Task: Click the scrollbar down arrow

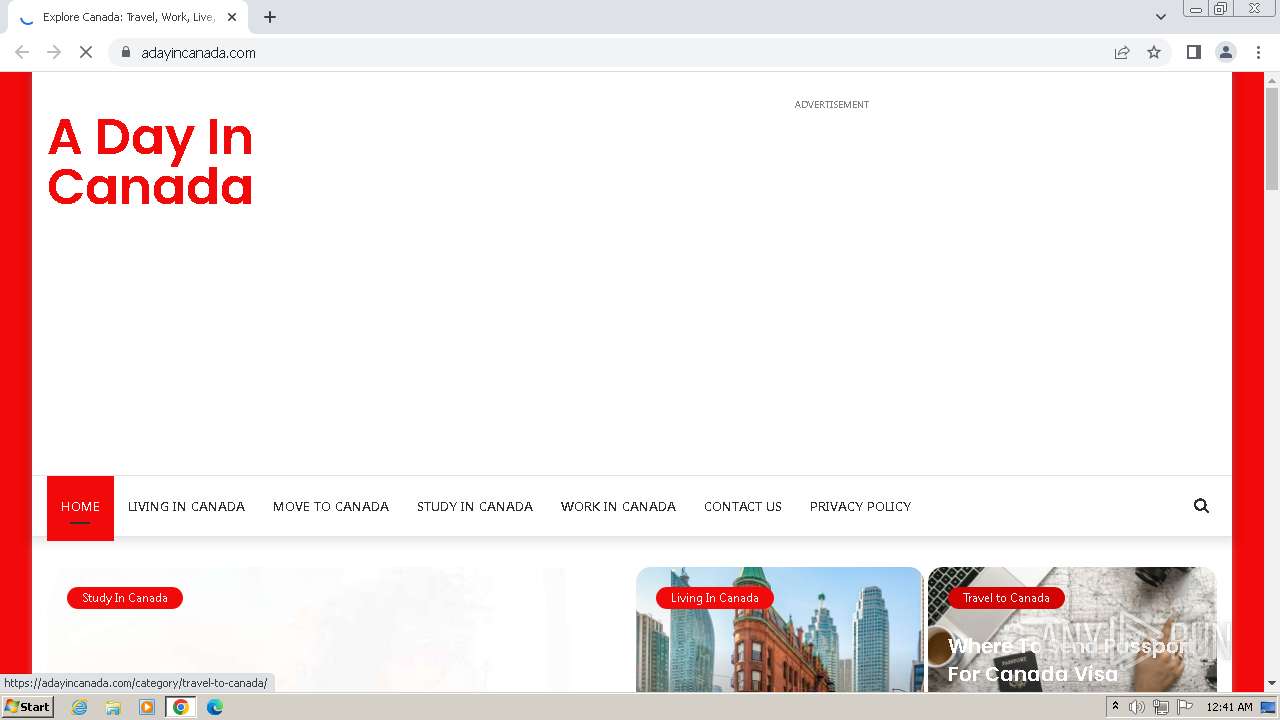Action: (x=1272, y=683)
